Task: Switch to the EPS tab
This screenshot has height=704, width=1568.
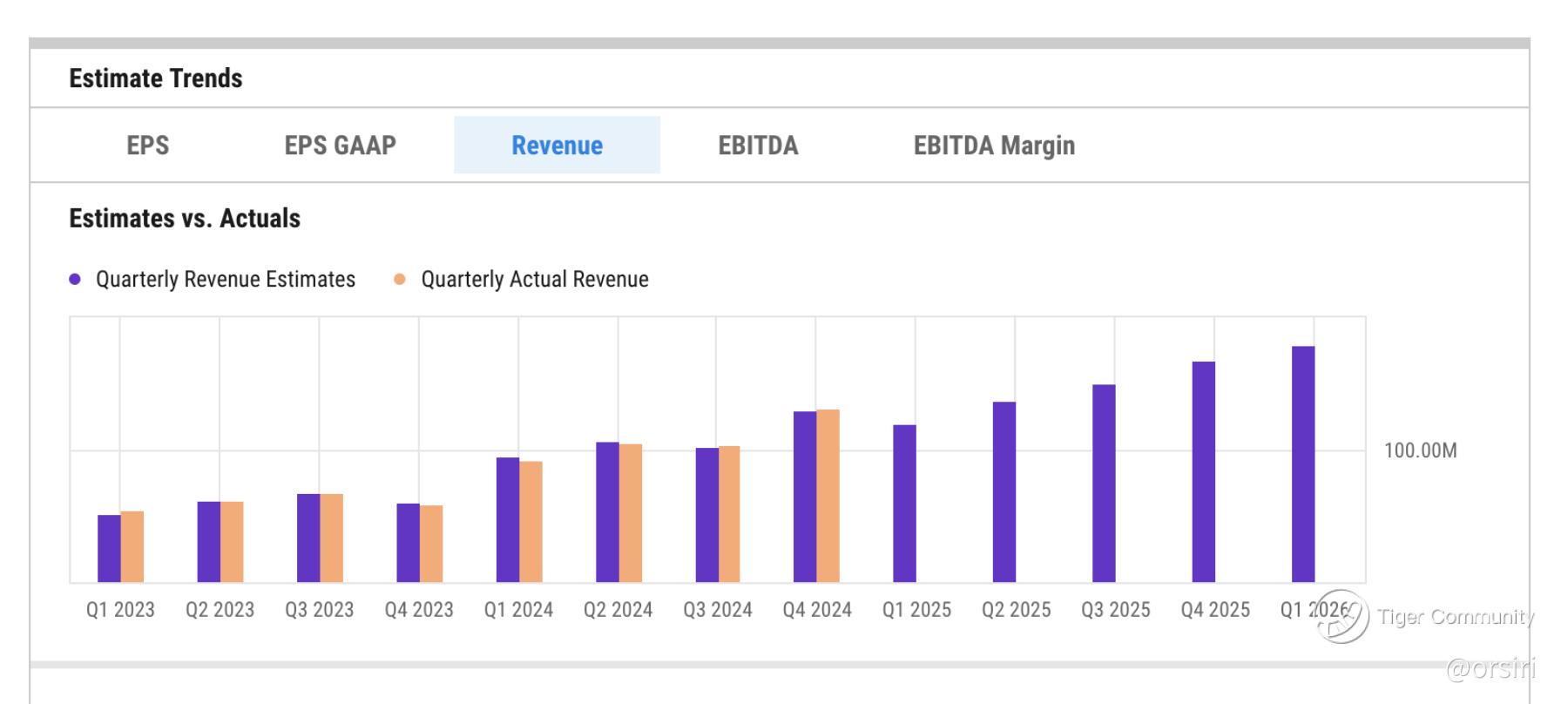Action: click(x=147, y=146)
